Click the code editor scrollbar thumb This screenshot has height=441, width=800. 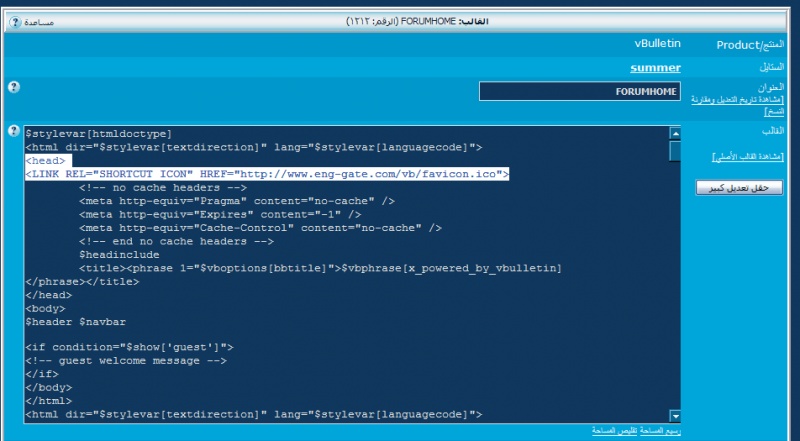click(x=675, y=150)
